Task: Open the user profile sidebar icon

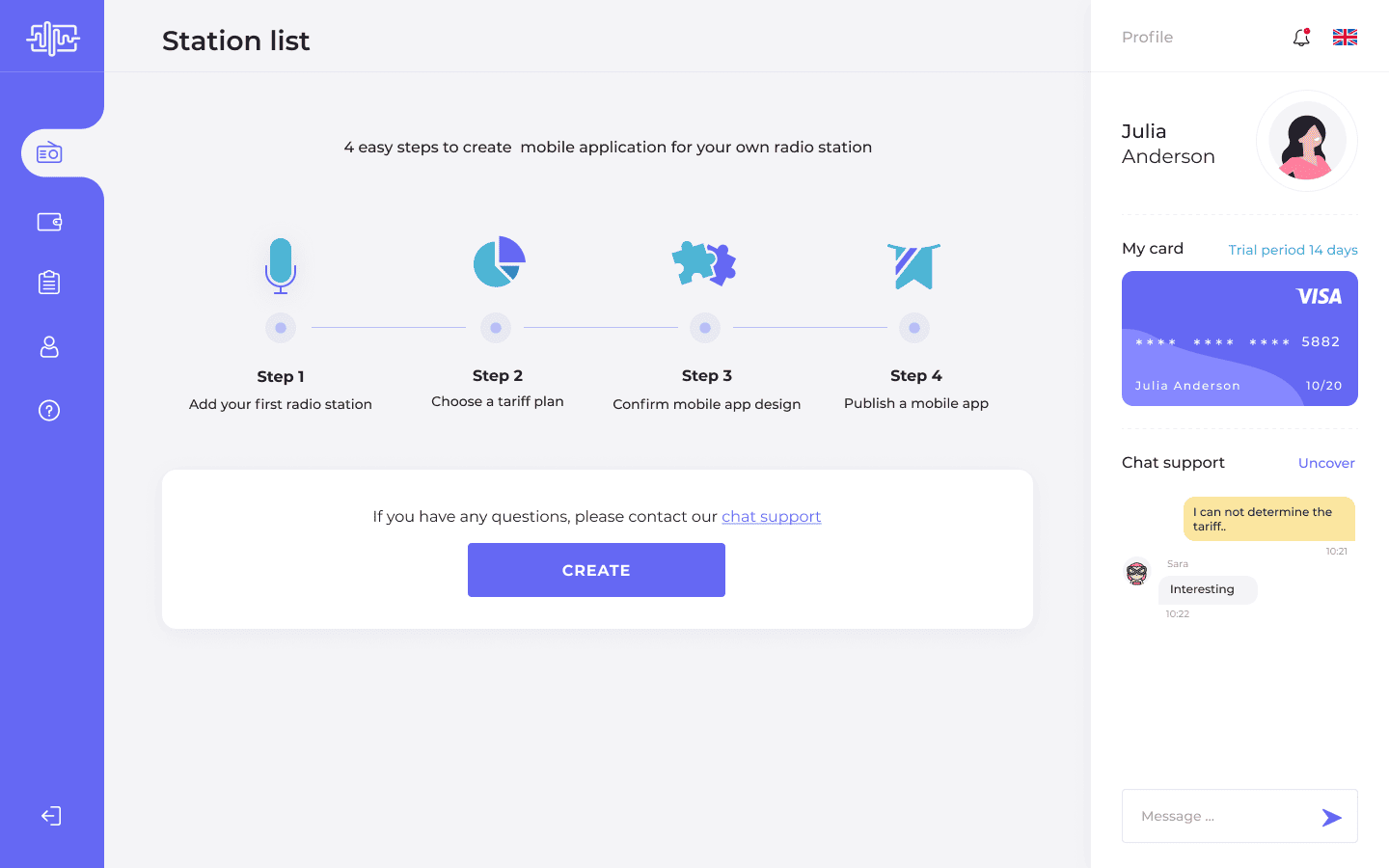Action: [49, 347]
